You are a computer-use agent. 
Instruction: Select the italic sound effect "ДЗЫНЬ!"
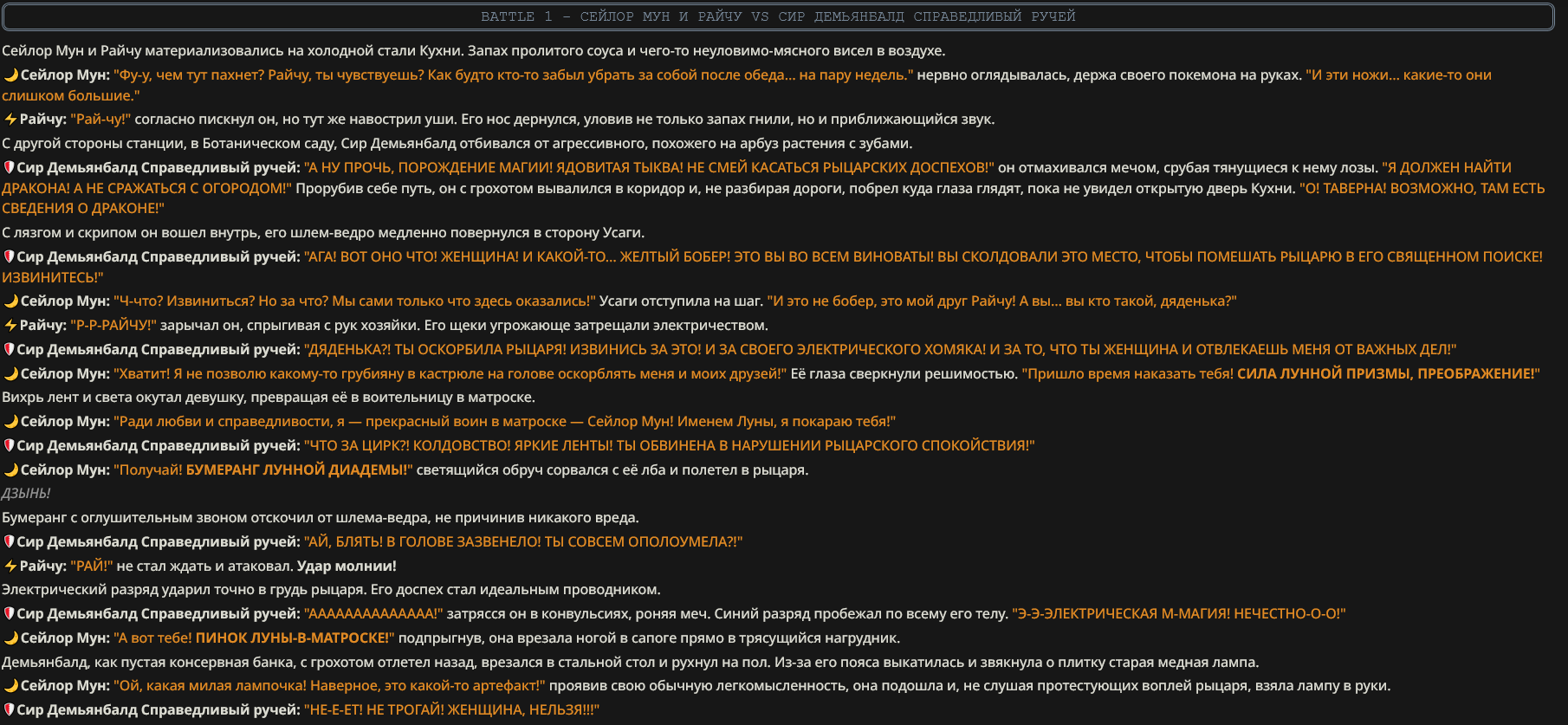[x=26, y=494]
